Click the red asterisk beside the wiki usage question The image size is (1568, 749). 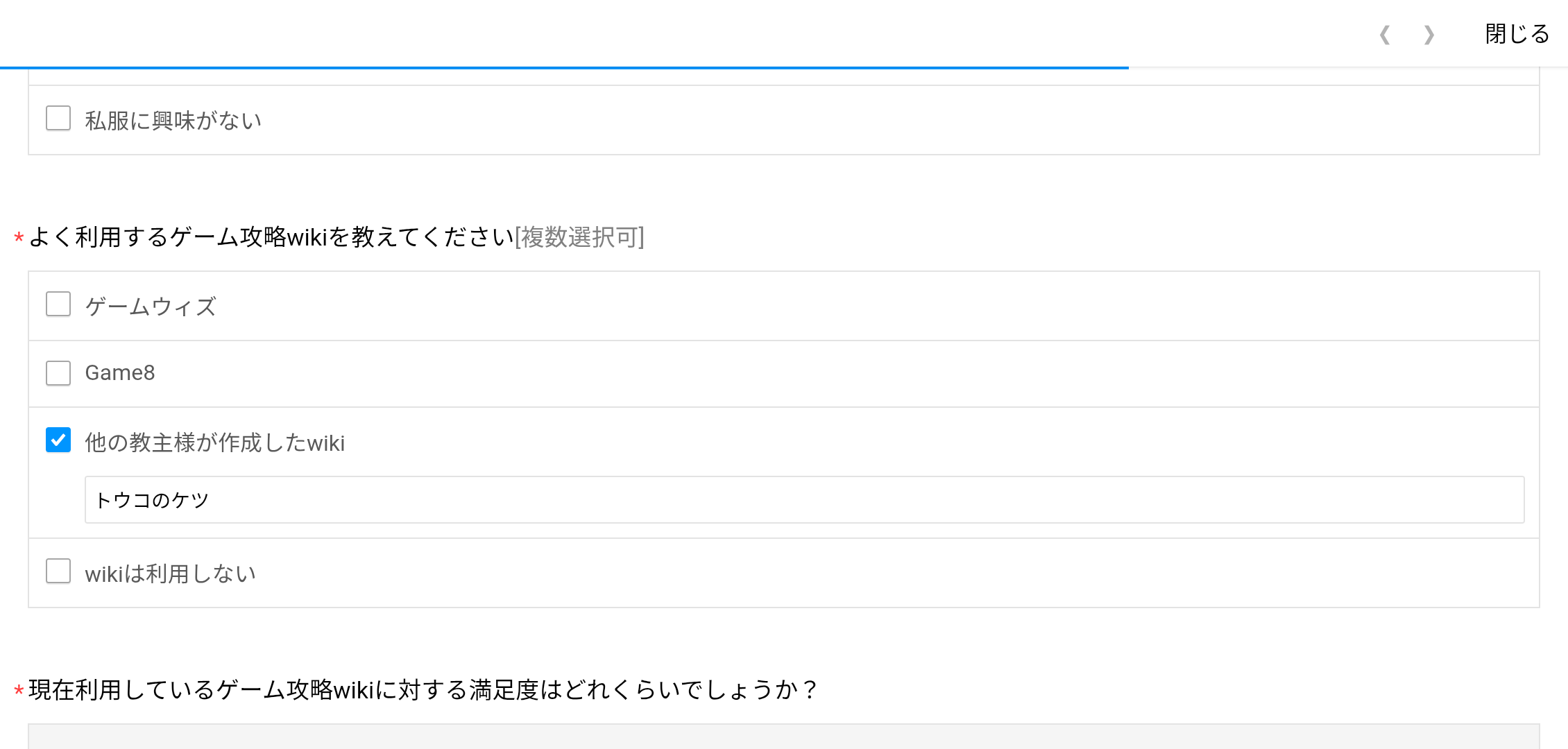pos(19,239)
